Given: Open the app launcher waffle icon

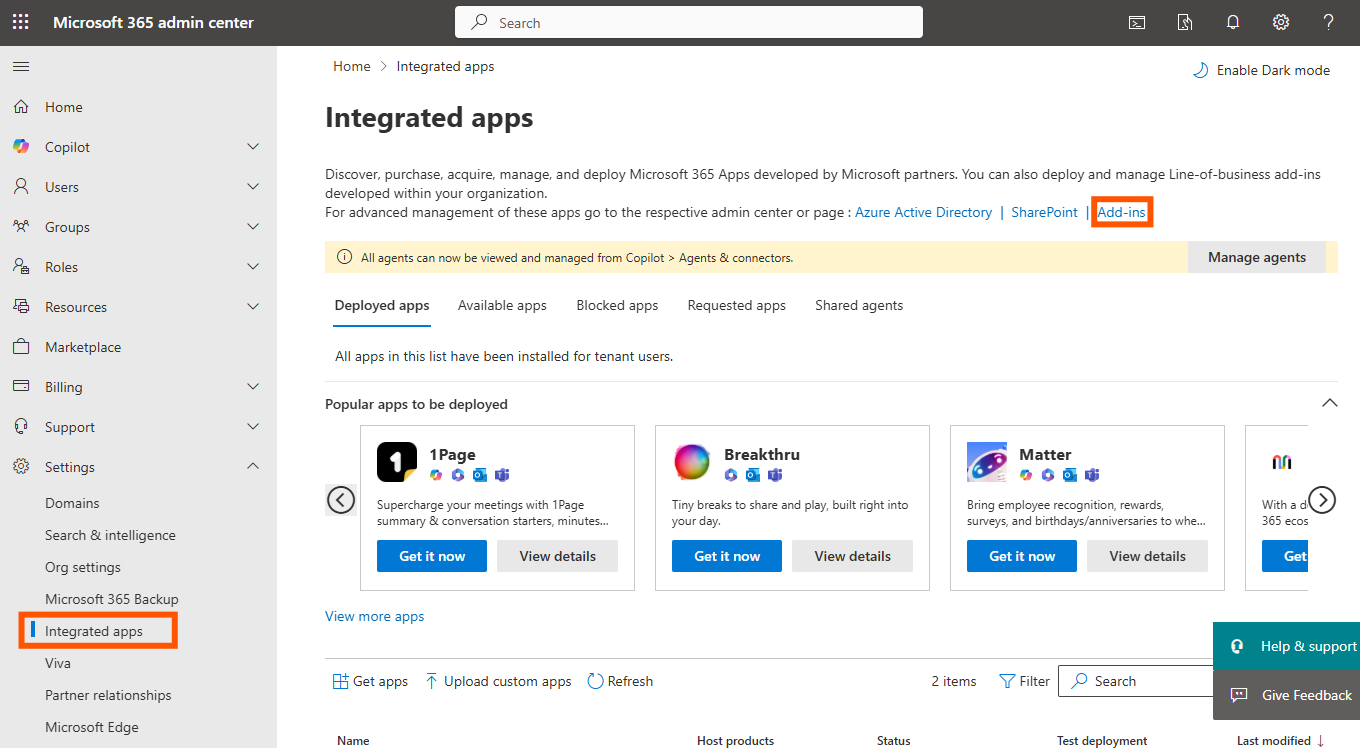Looking at the screenshot, I should [x=20, y=22].
